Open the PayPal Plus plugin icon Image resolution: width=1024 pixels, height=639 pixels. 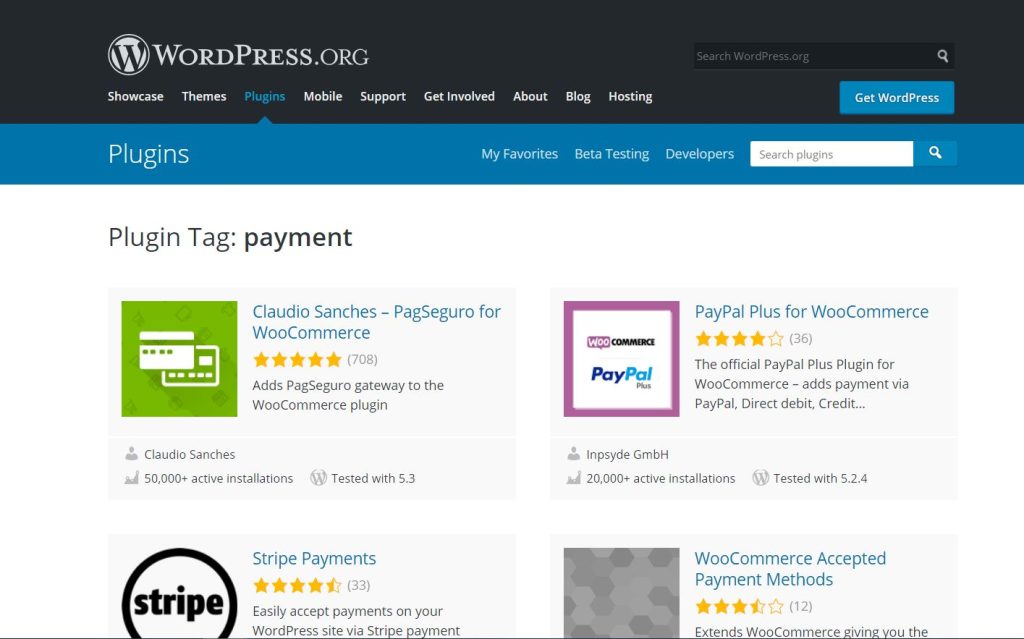coord(621,359)
